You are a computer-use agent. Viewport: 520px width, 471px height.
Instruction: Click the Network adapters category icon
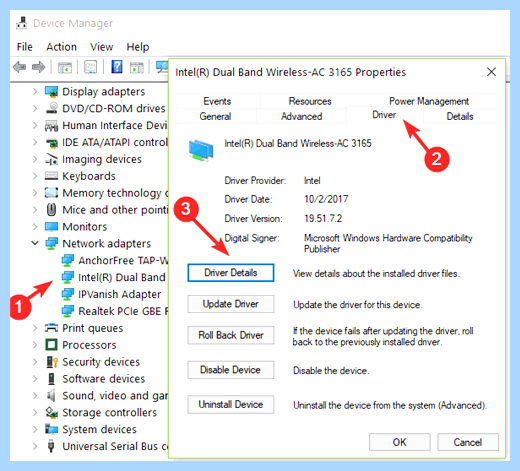pyautogui.click(x=51, y=244)
